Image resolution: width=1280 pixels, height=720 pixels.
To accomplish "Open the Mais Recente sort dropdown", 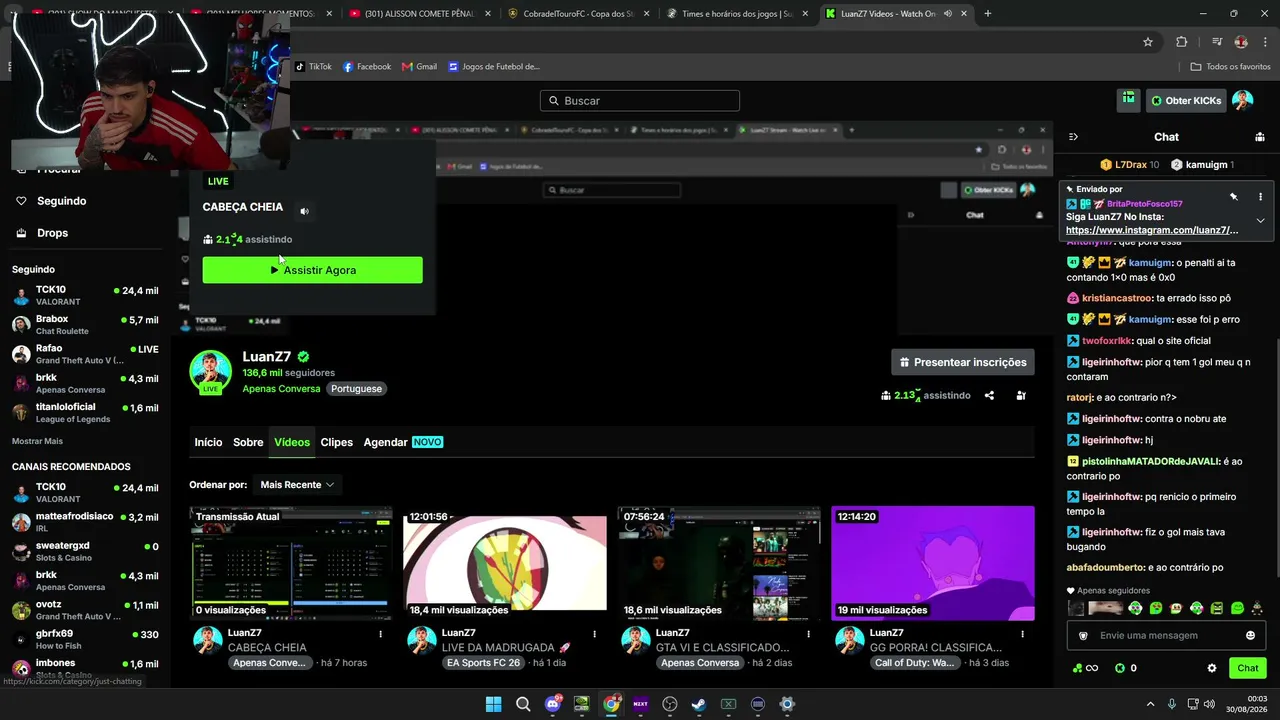I will [297, 485].
